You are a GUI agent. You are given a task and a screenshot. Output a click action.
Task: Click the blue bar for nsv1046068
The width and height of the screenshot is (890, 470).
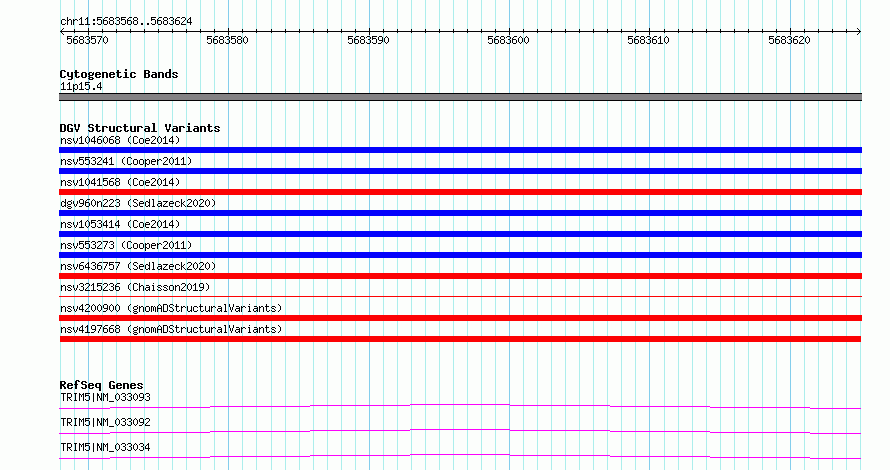click(x=460, y=150)
